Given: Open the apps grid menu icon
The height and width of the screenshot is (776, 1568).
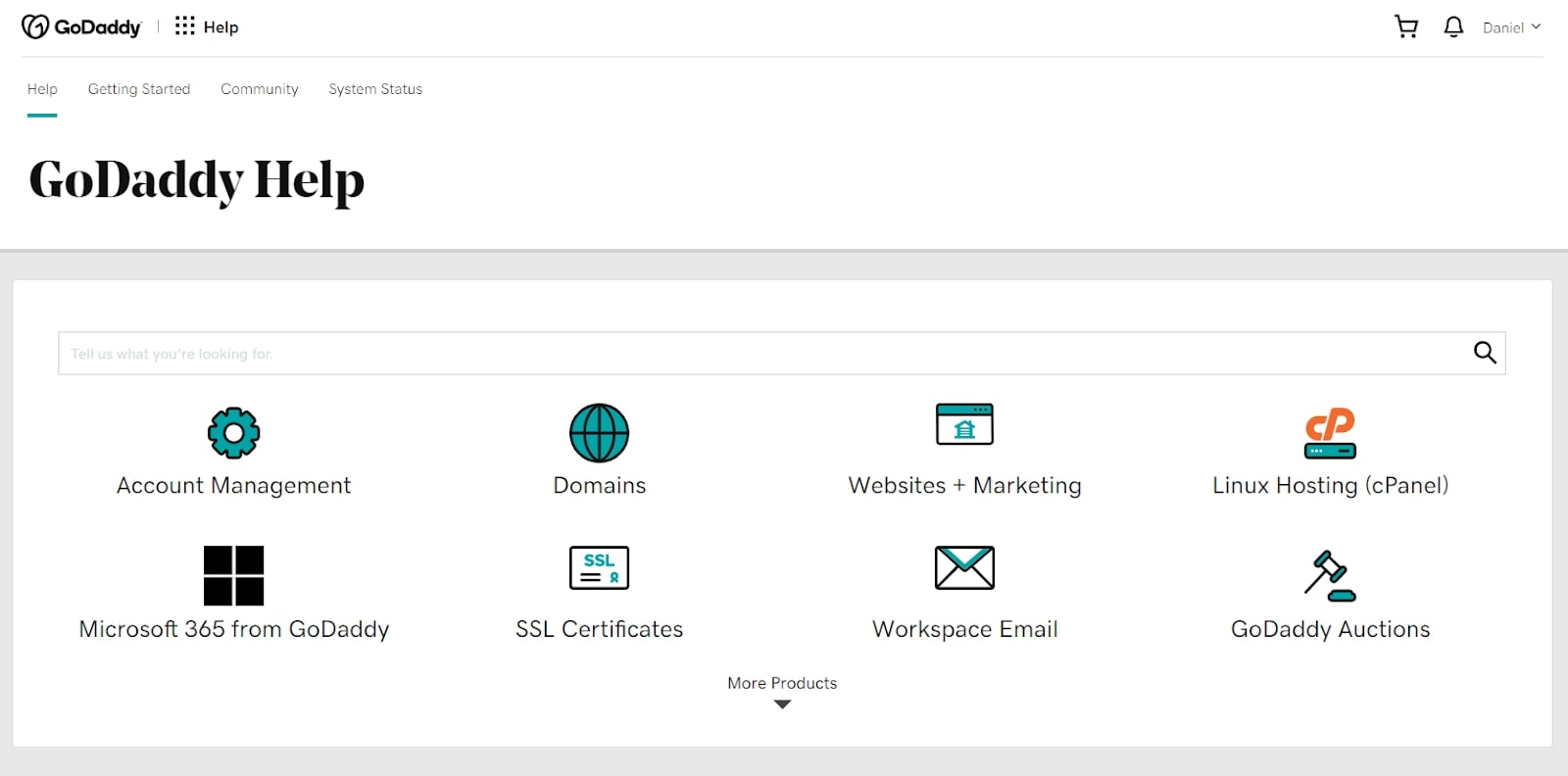Looking at the screenshot, I should (x=184, y=26).
